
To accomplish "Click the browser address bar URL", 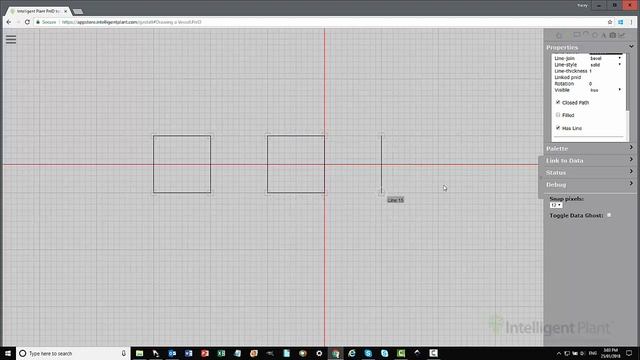I will click(131, 22).
